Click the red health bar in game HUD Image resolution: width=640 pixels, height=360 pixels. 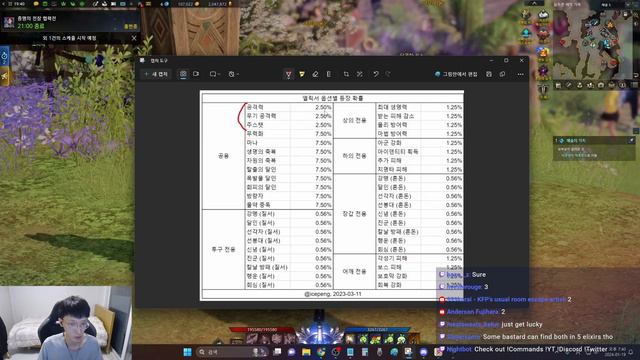pyautogui.click(x=262, y=329)
